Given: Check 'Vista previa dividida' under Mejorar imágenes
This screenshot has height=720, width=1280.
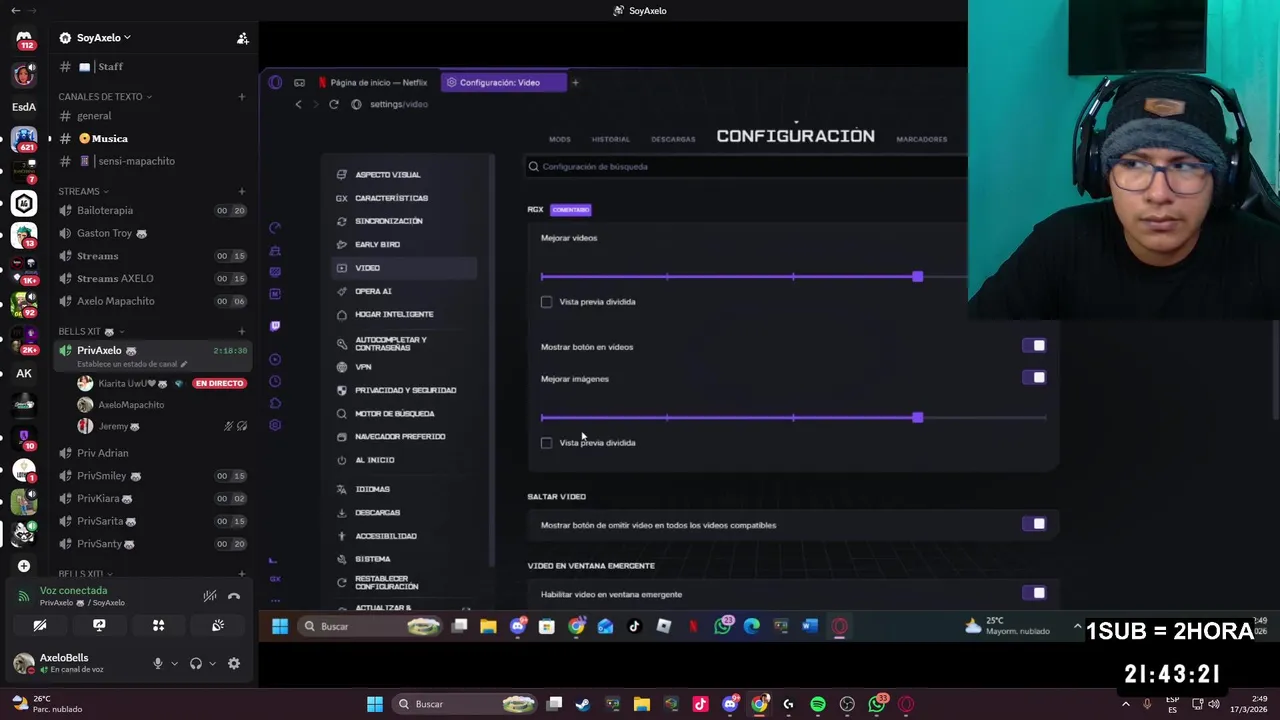Looking at the screenshot, I should click(x=546, y=443).
